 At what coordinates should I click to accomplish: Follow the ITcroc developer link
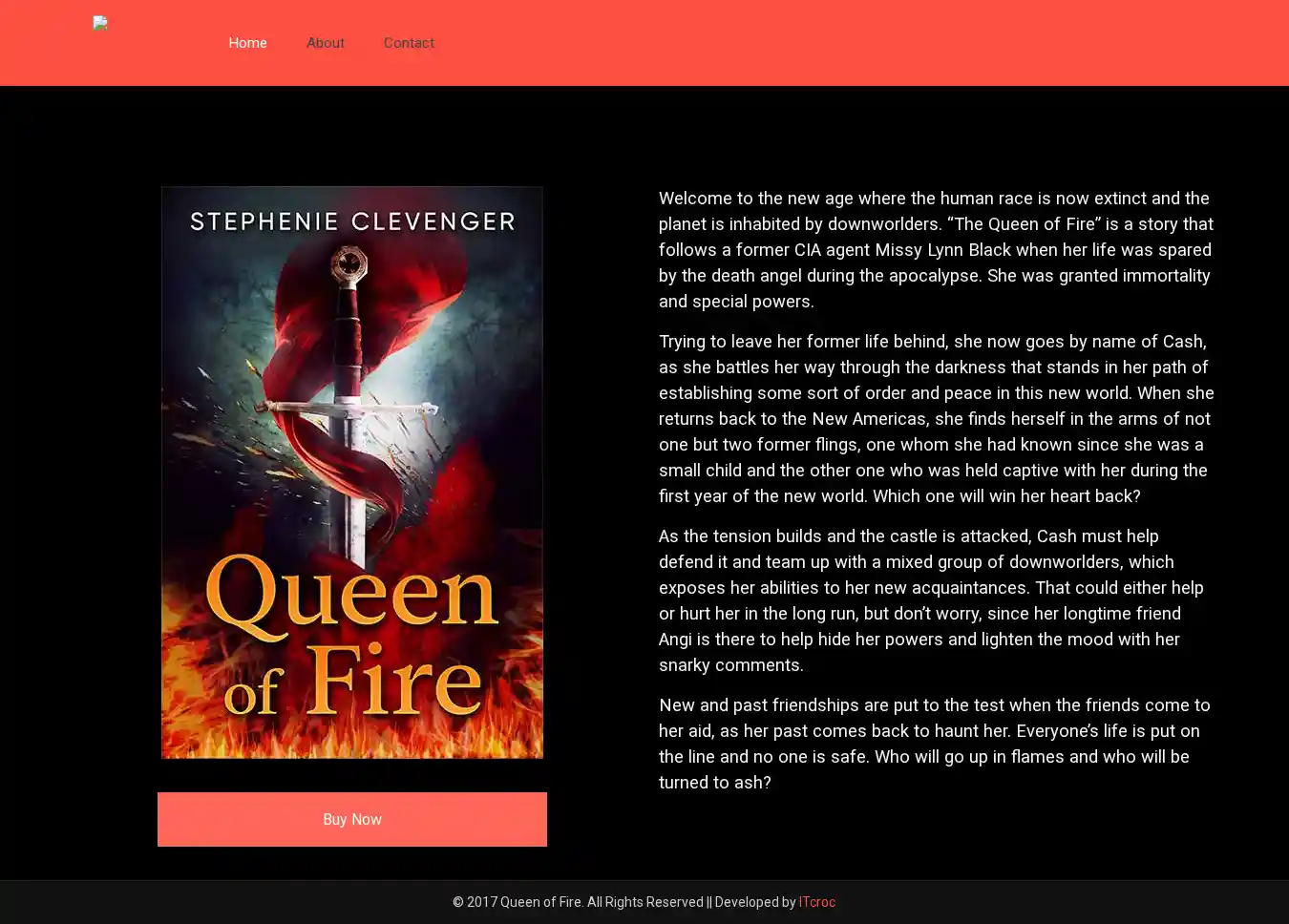pyautogui.click(x=816, y=902)
